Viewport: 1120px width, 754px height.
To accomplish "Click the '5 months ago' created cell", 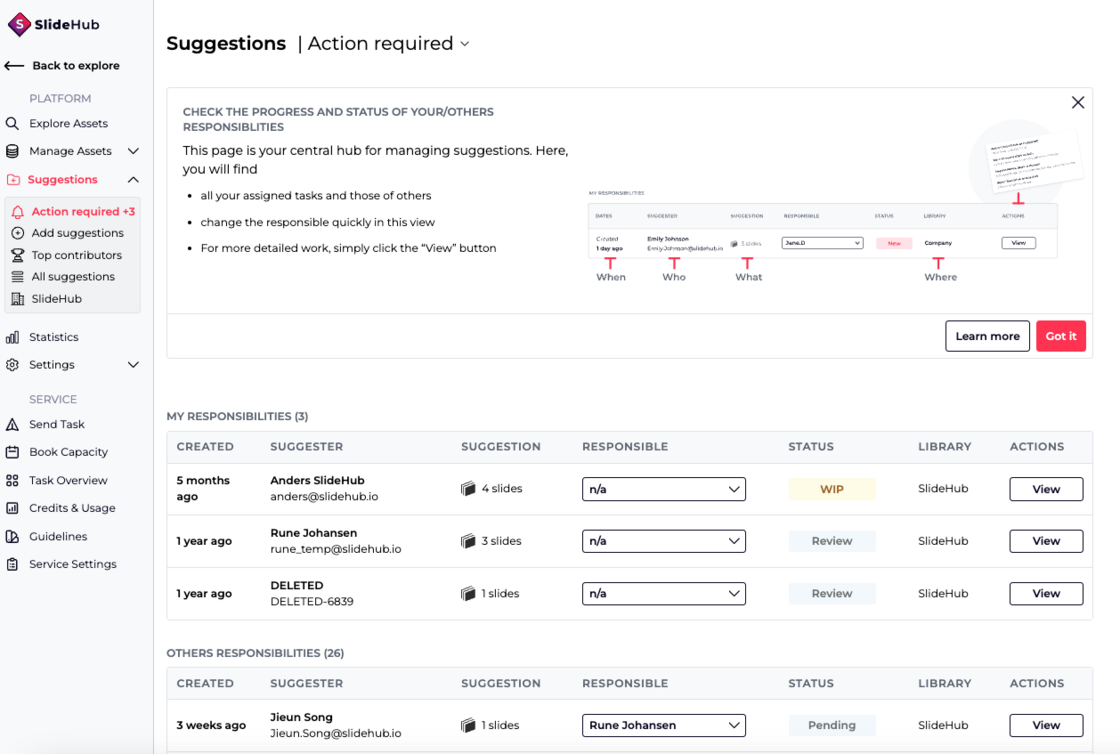I will [x=204, y=489].
